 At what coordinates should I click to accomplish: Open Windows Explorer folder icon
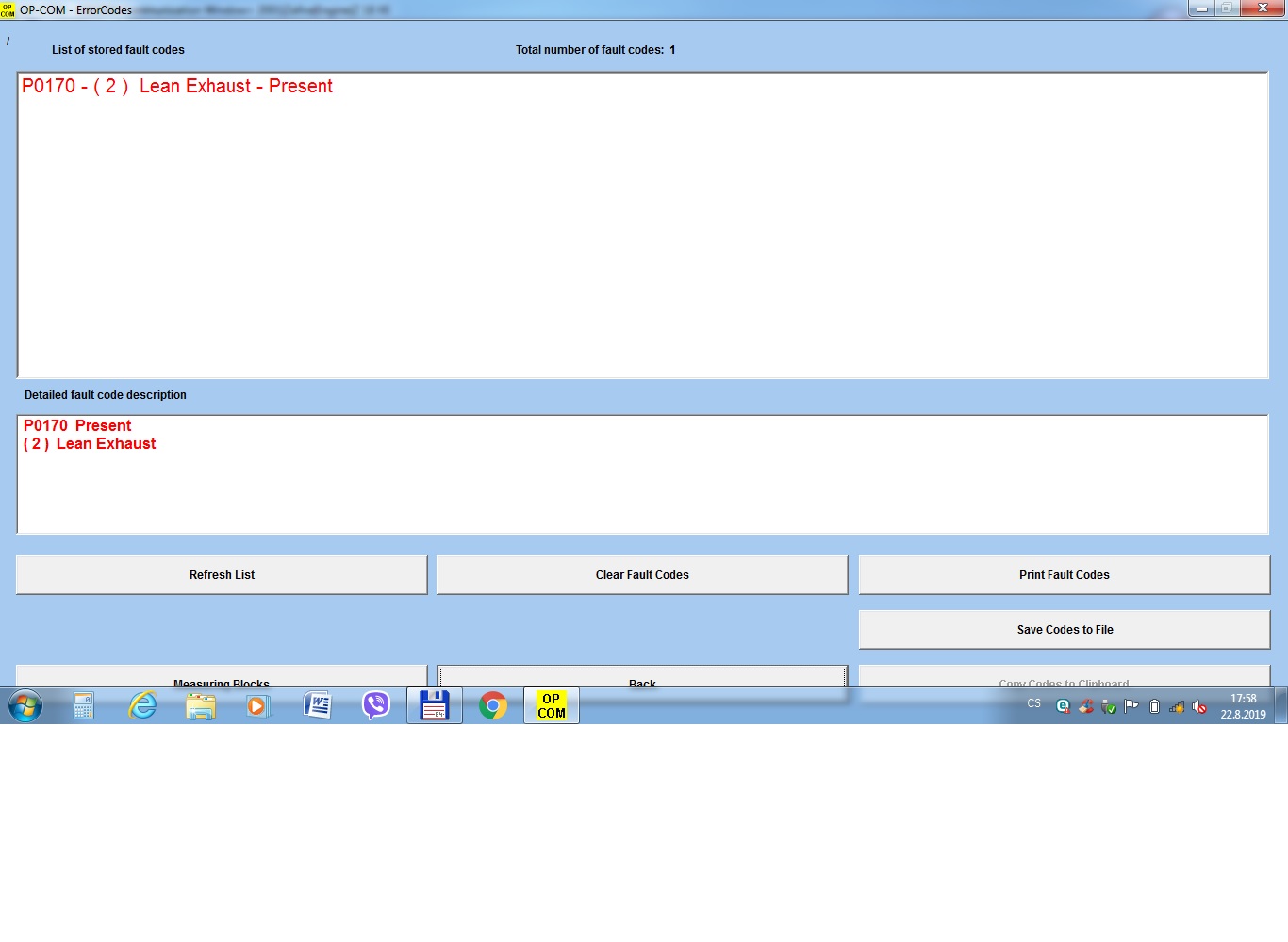click(x=201, y=705)
